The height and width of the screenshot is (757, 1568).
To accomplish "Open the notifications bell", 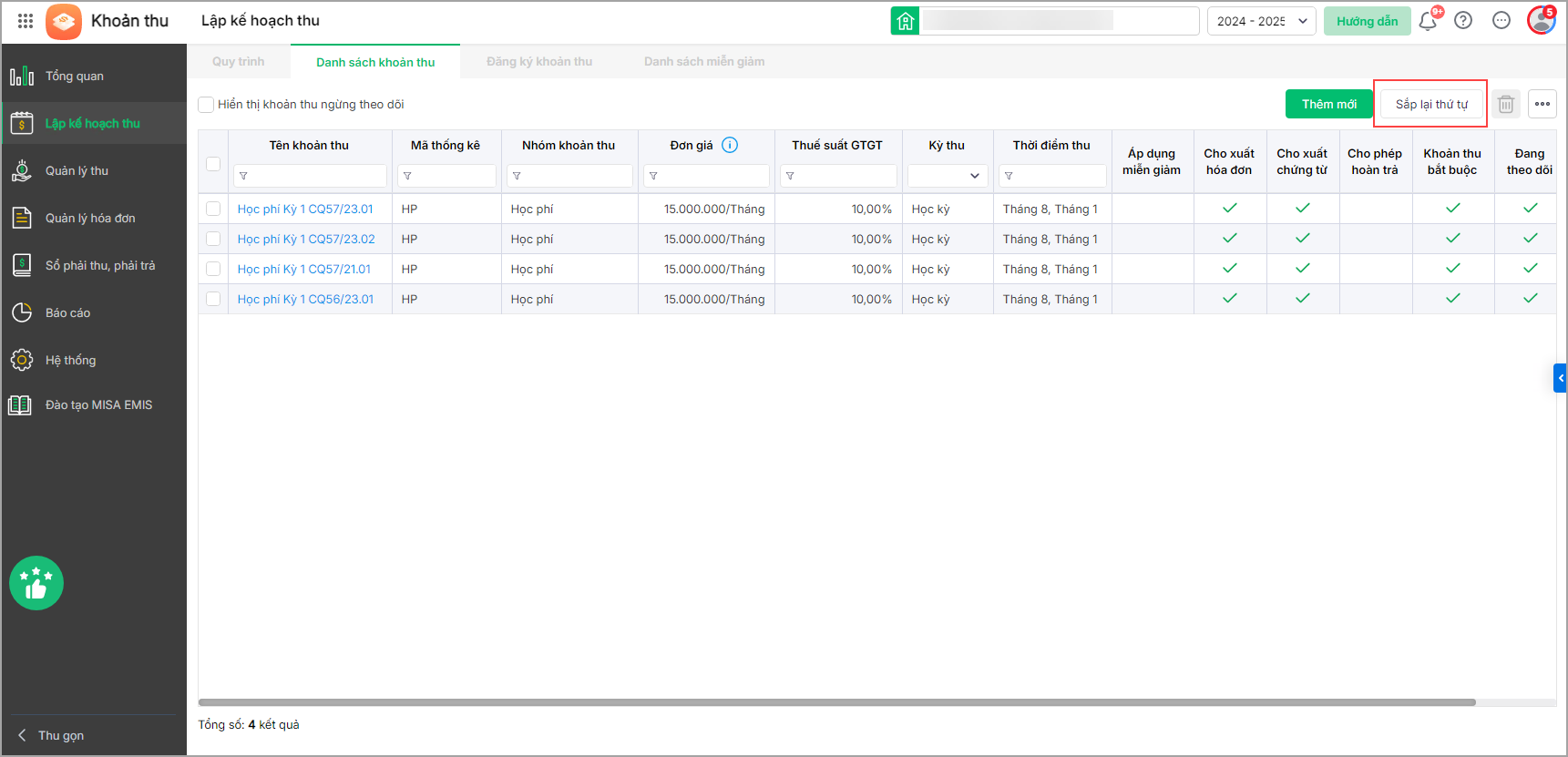I will point(1428,21).
